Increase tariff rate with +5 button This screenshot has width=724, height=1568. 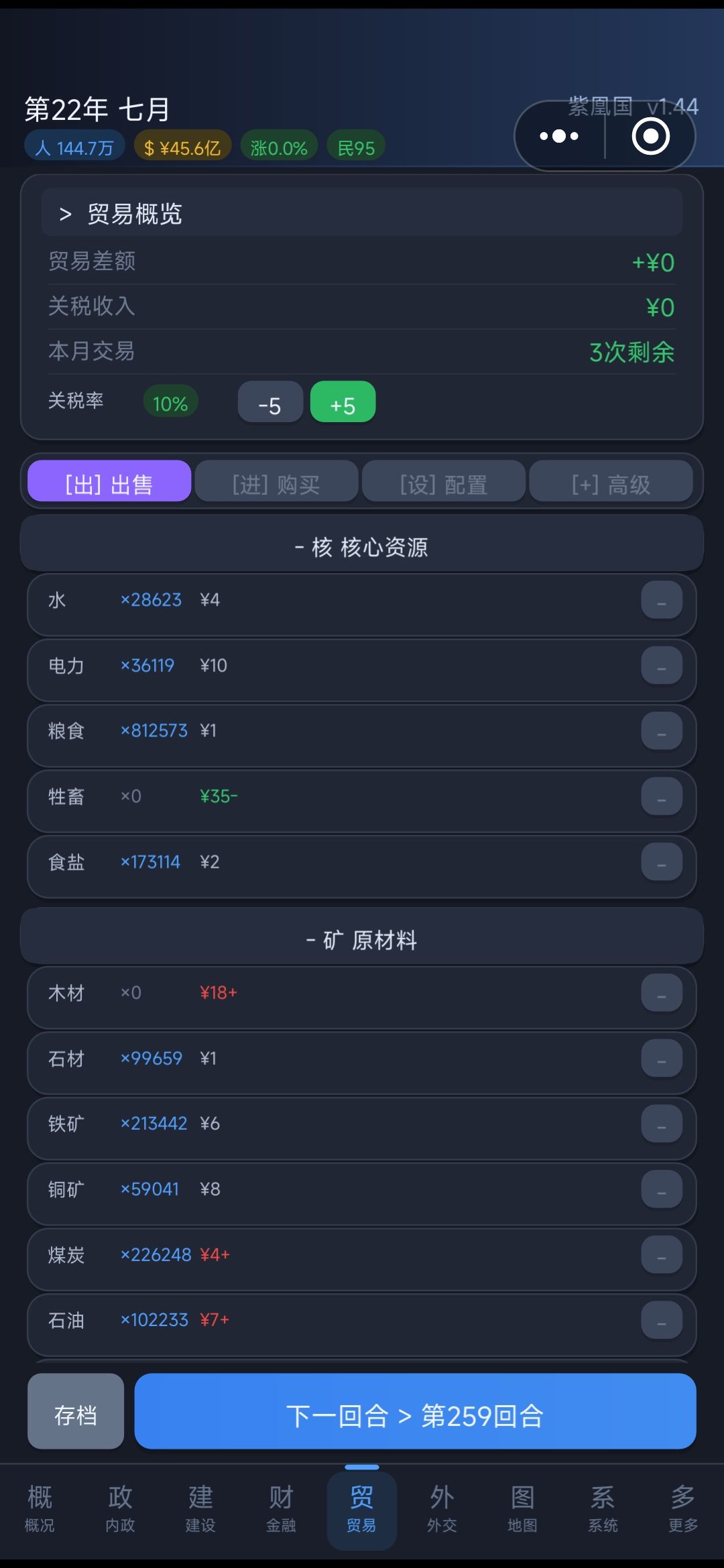(343, 403)
